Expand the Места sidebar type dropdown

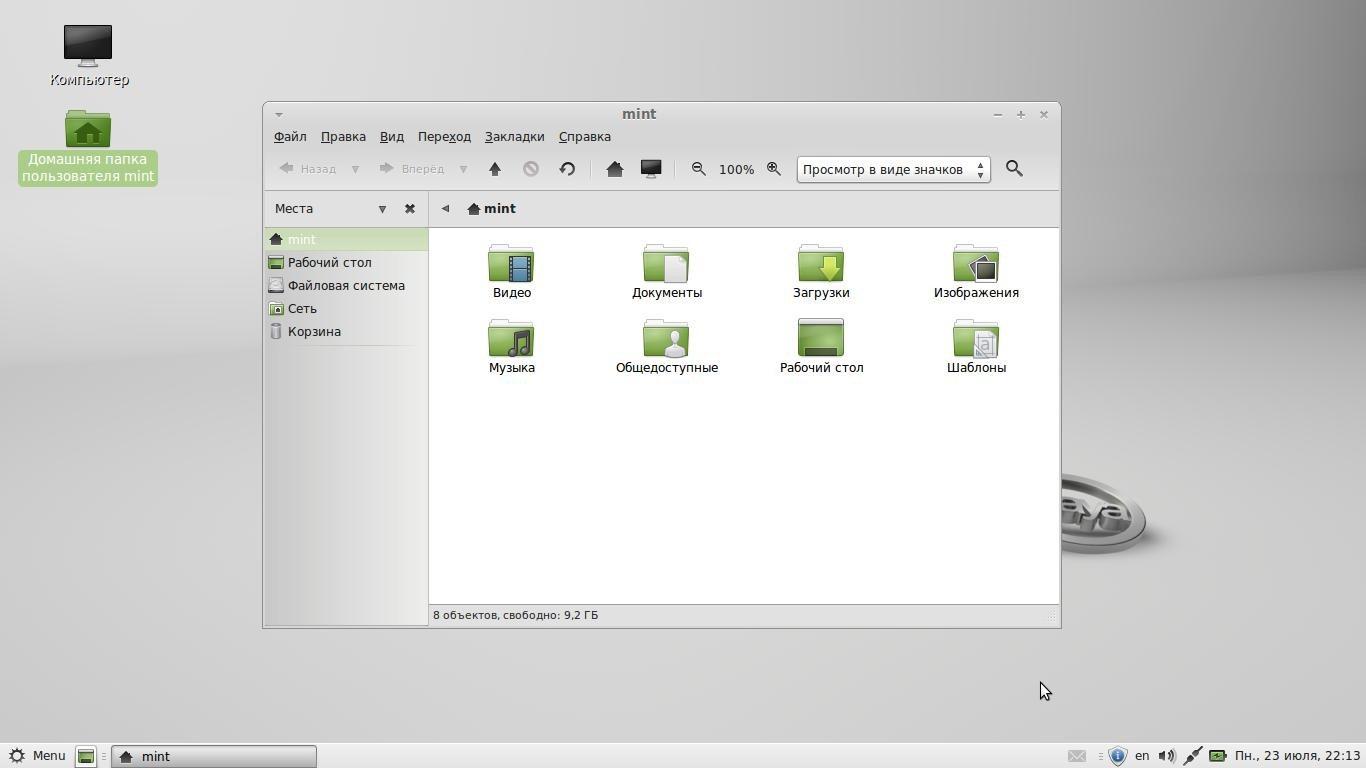click(x=382, y=209)
